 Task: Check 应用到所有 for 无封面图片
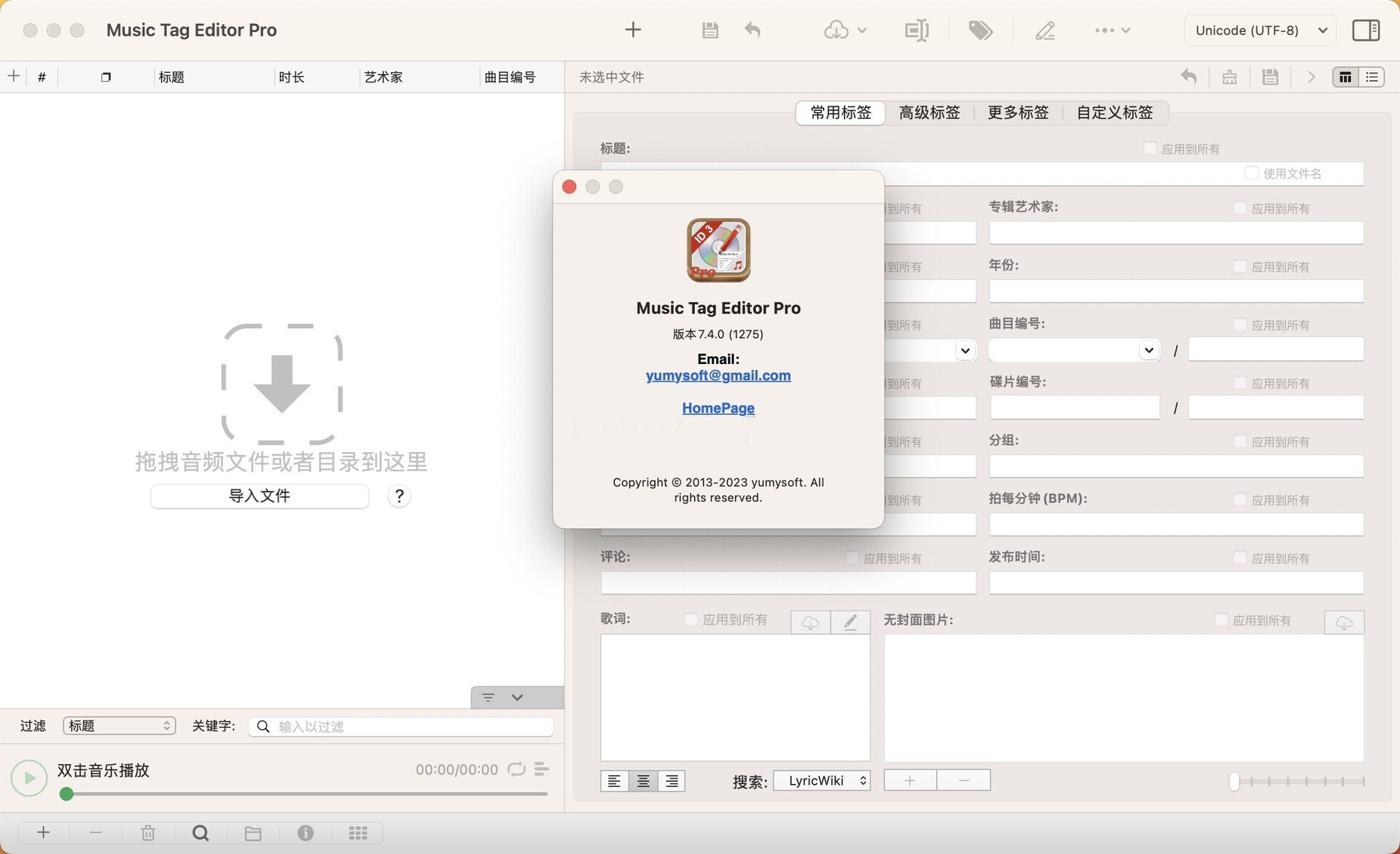1221,620
